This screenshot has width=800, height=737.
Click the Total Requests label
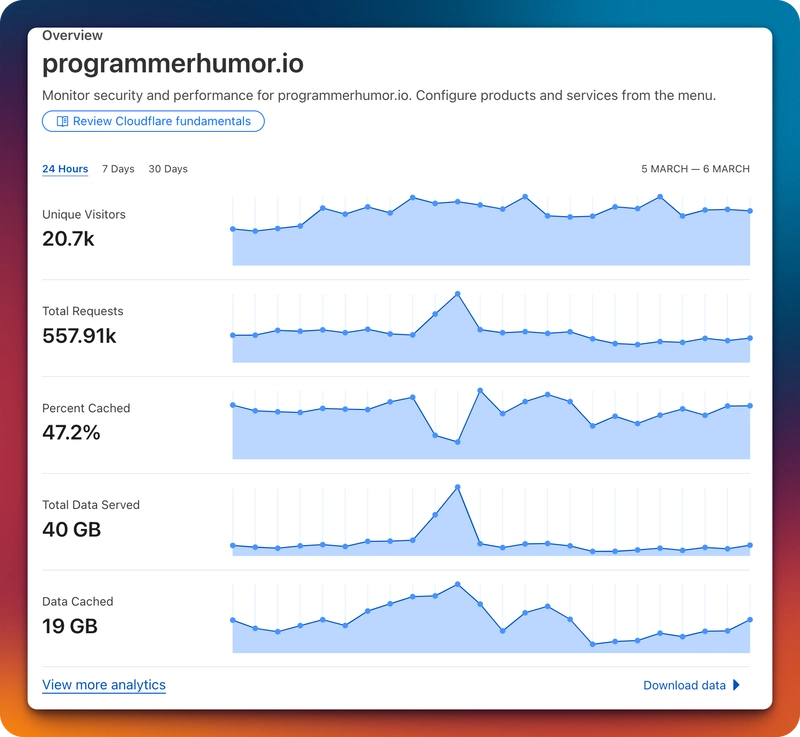(x=83, y=311)
